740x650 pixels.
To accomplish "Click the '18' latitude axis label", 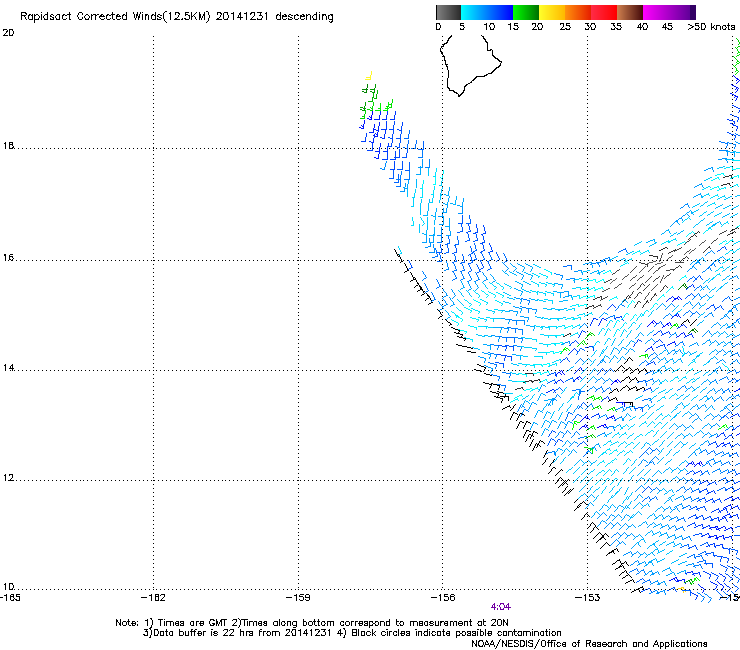I will tap(8, 146).
